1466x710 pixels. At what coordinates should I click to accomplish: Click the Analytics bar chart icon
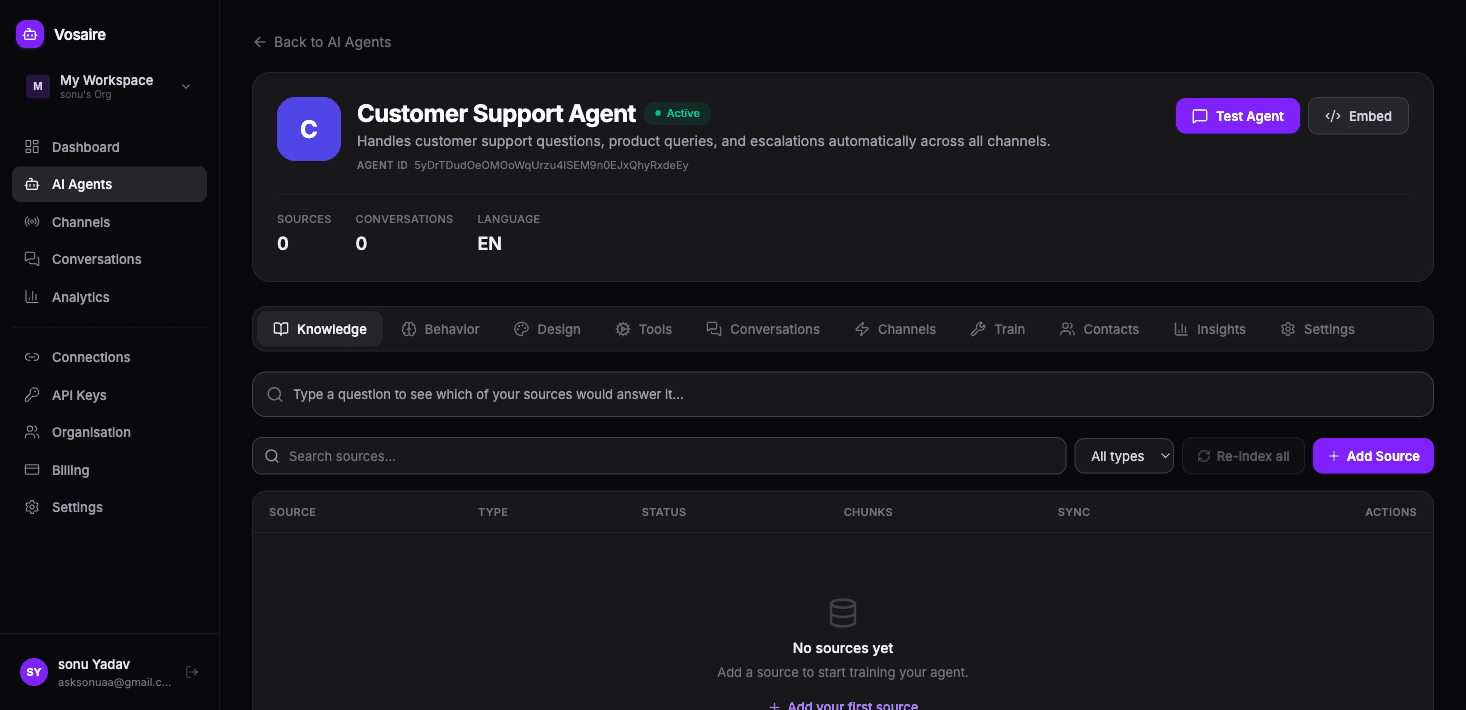(x=32, y=297)
